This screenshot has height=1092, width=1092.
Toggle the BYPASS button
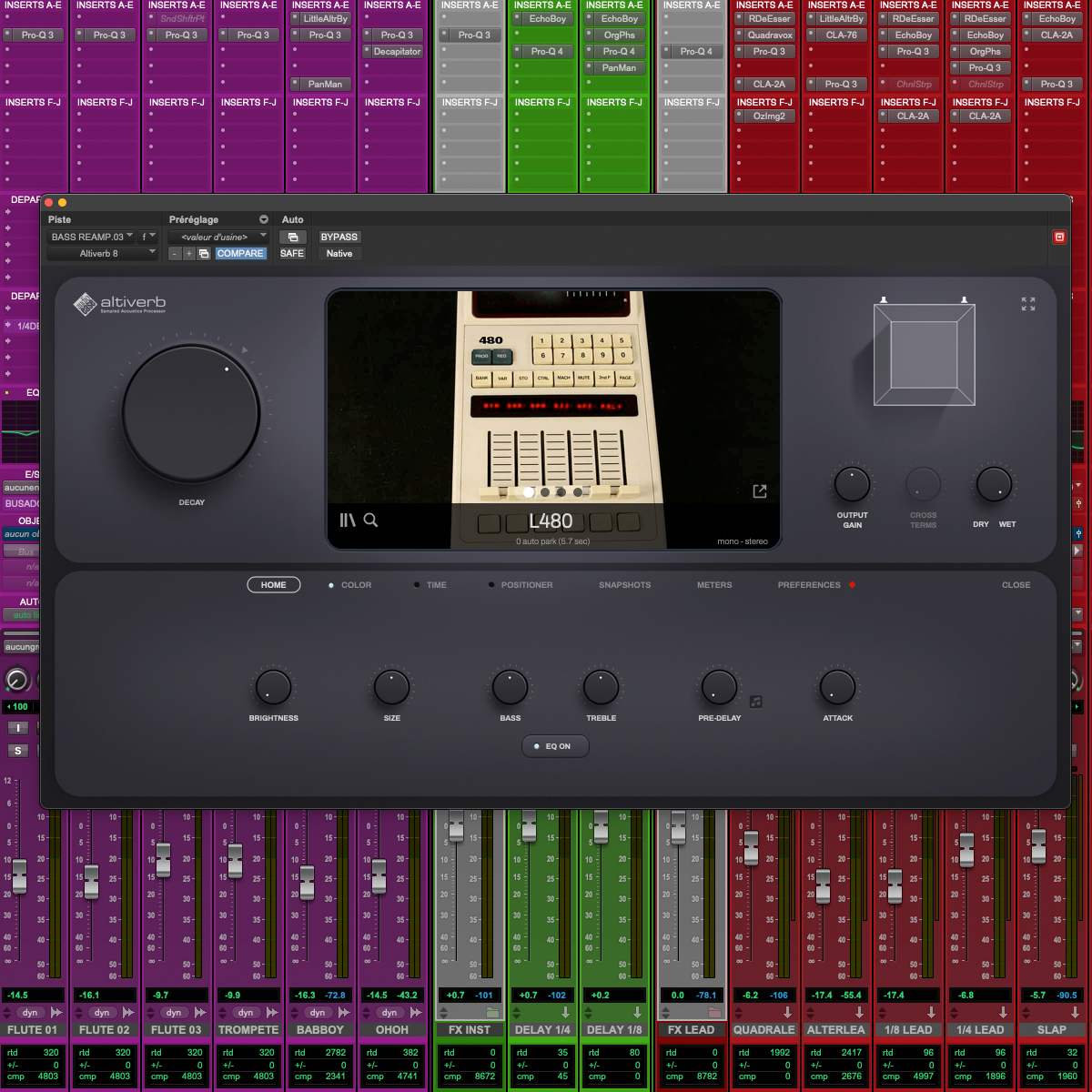tap(339, 237)
